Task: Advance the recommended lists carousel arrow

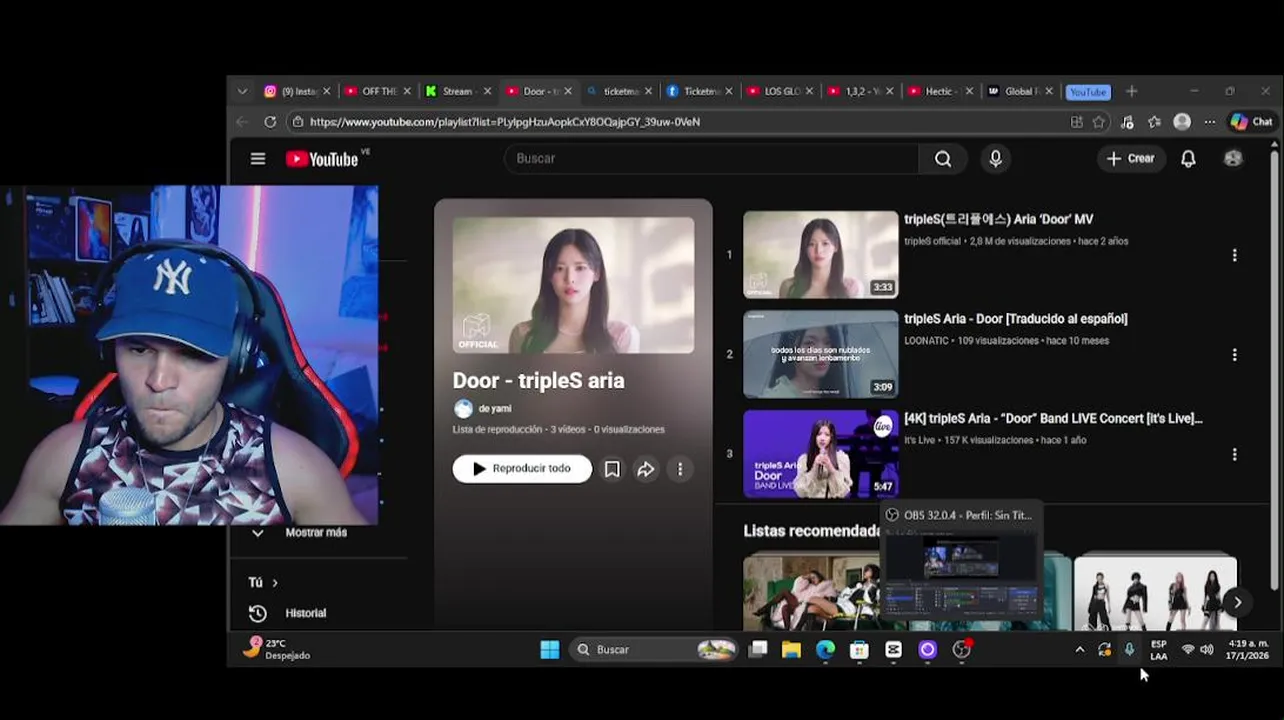Action: [1237, 602]
